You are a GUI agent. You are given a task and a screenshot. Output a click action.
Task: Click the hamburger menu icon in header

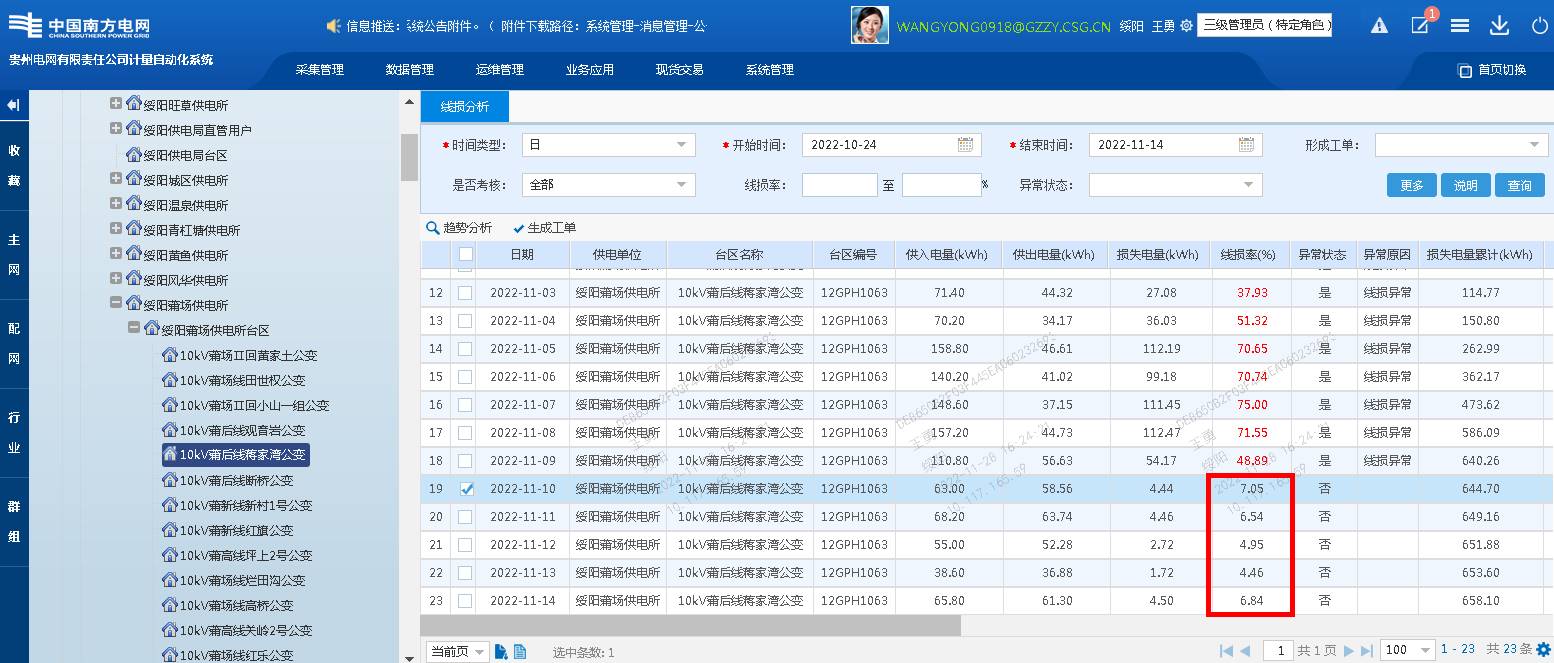point(1459,26)
